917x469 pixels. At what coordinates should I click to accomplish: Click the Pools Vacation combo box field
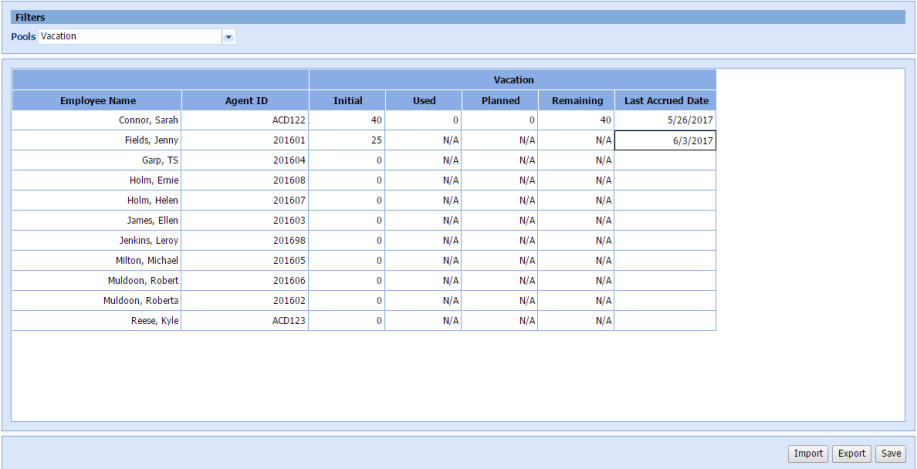pos(130,37)
